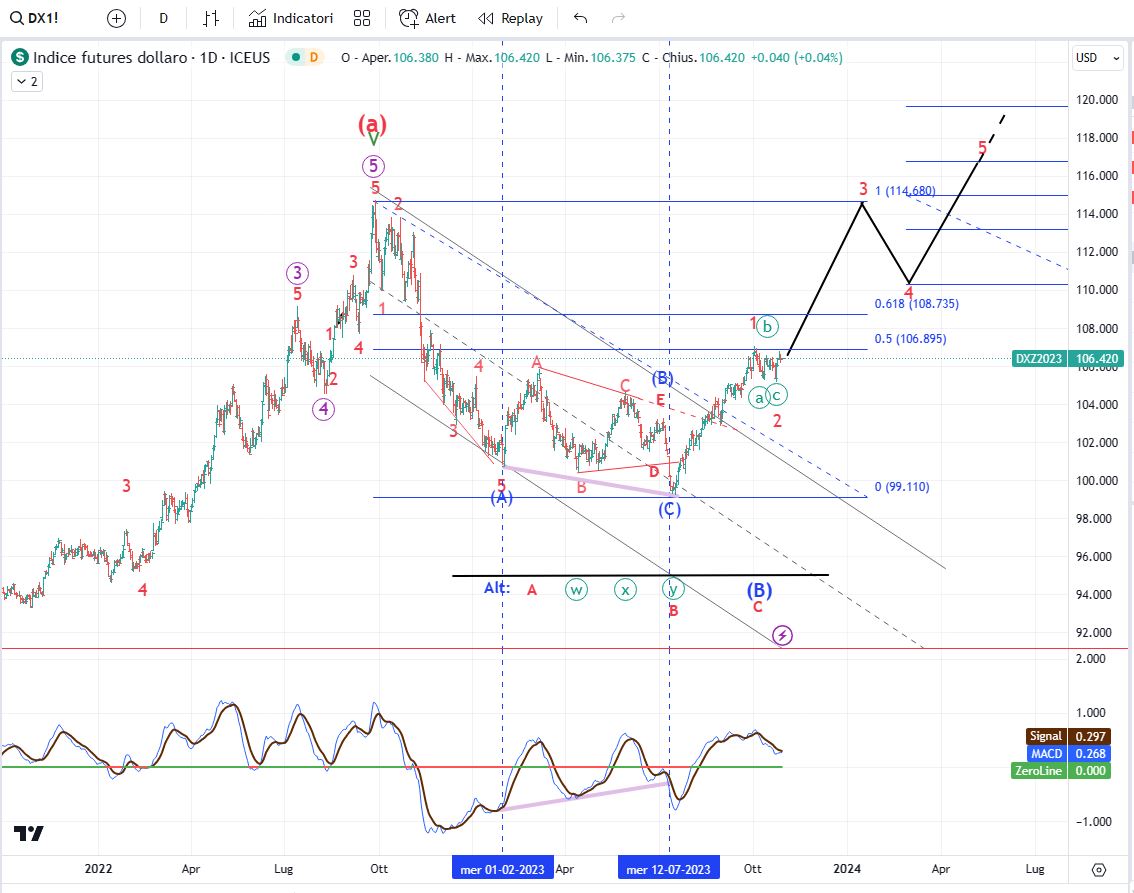Click the circled w green label
Image resolution: width=1134 pixels, height=893 pixels.
click(x=576, y=590)
